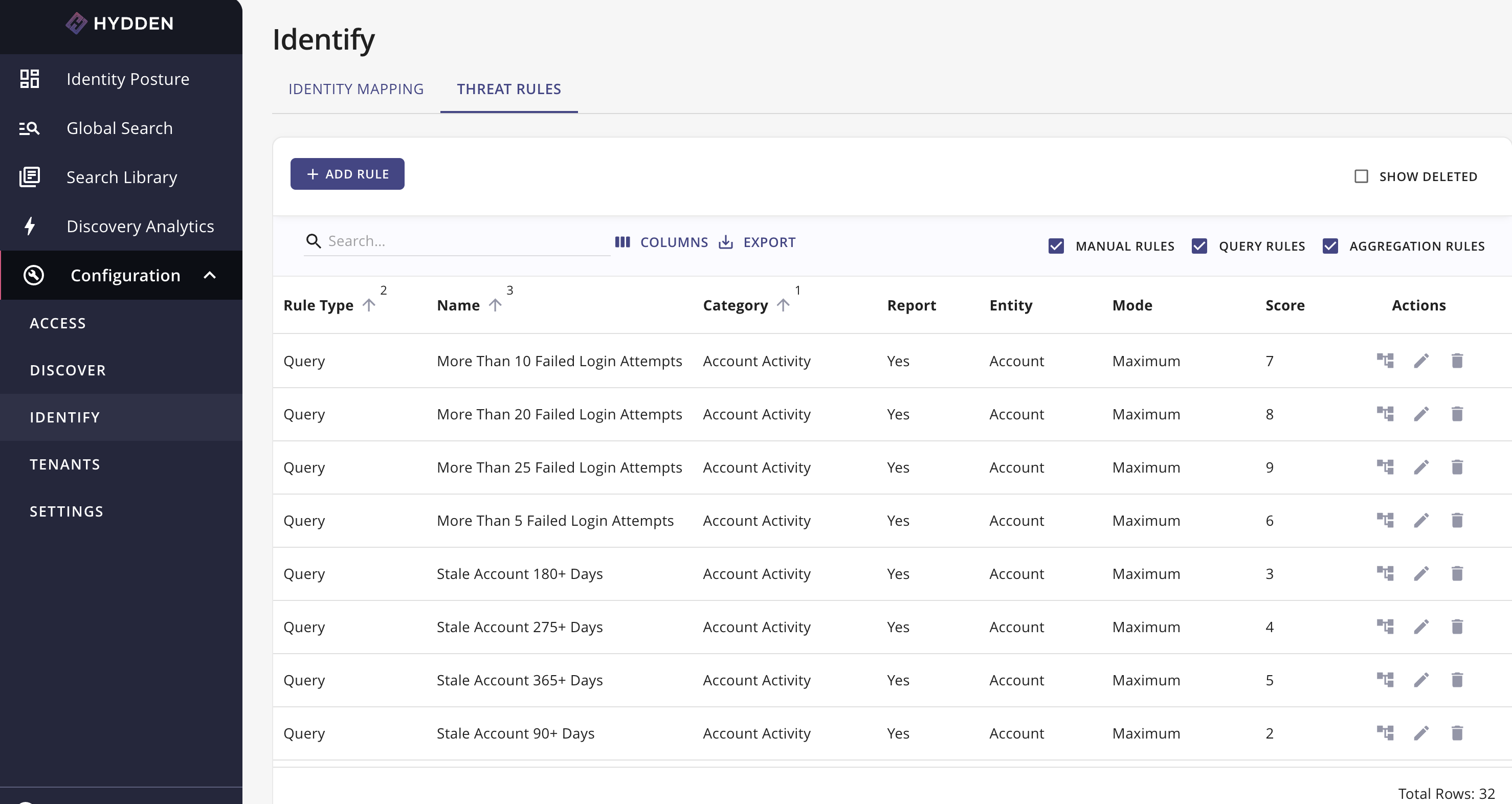Delete the Stale Account 90+ Days rule
The width and height of the screenshot is (1512, 804).
click(x=1457, y=733)
